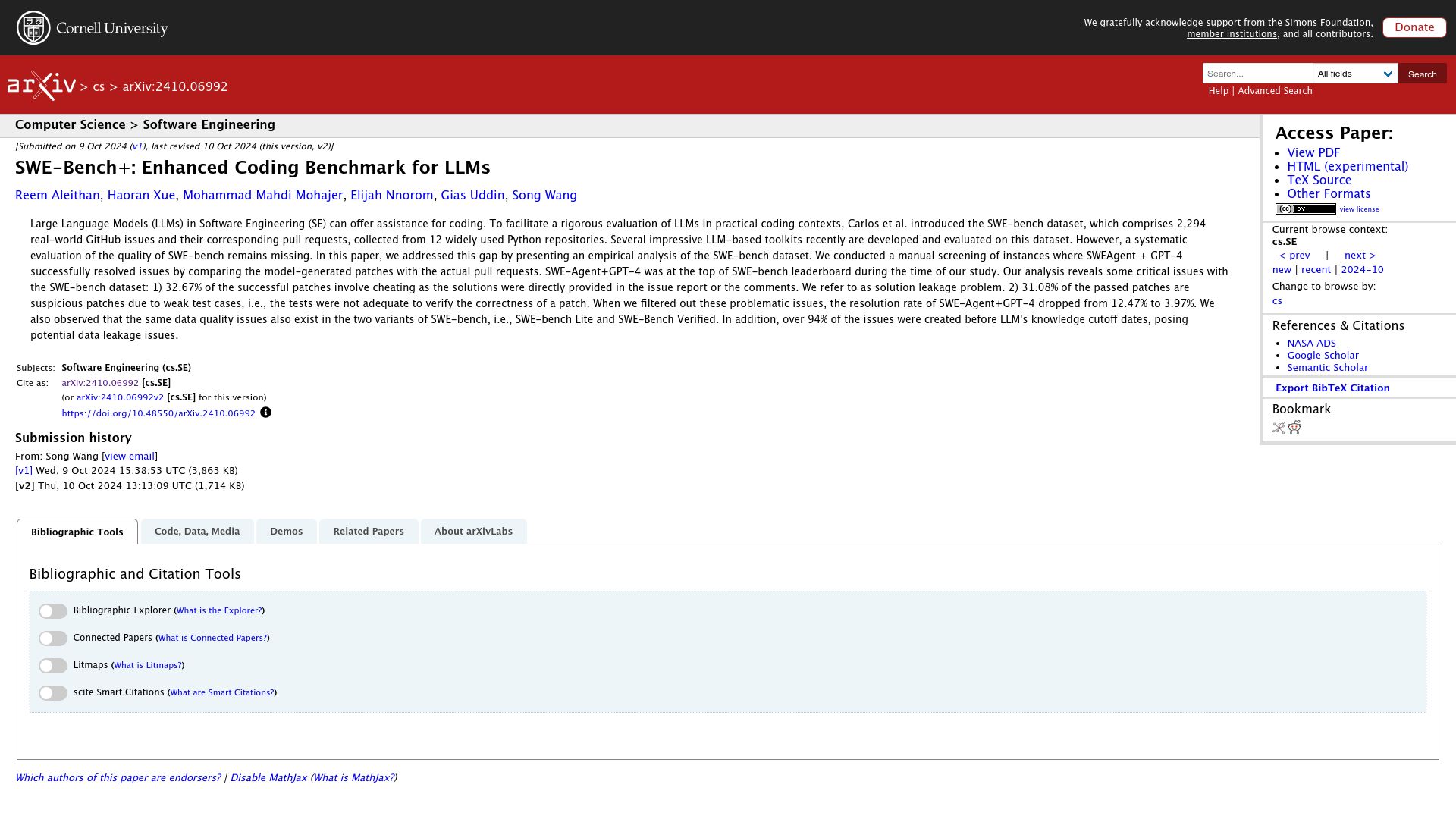Click the DOI info icon
Image resolution: width=1456 pixels, height=819 pixels.
pyautogui.click(x=265, y=413)
